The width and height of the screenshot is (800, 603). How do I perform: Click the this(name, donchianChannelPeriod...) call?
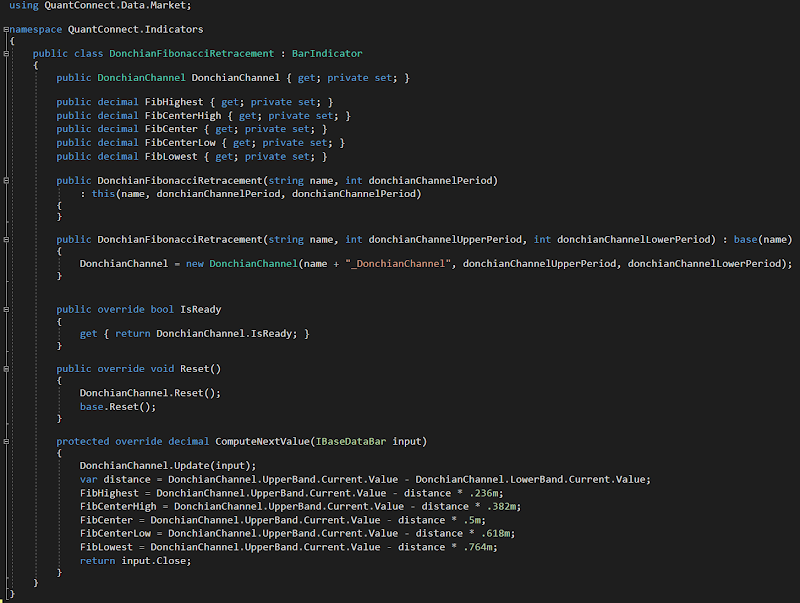[x=257, y=194]
